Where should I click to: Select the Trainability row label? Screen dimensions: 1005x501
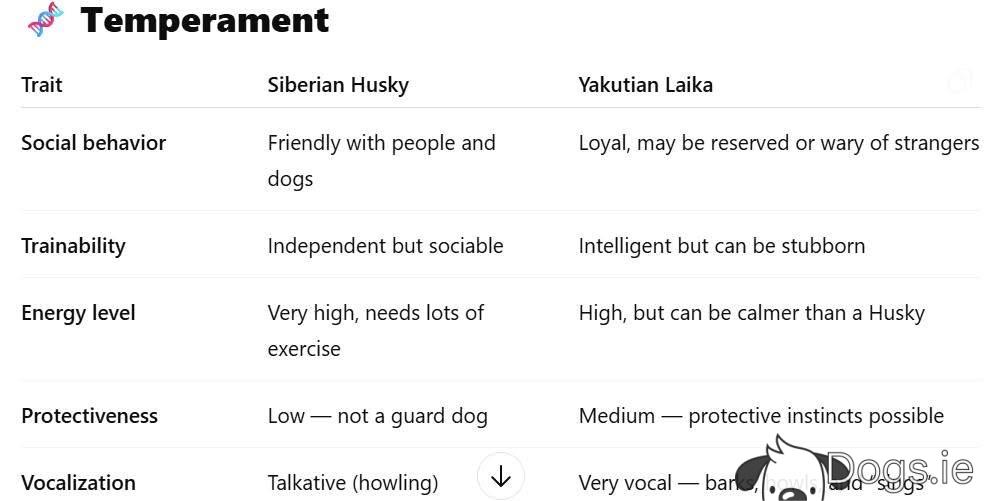[x=73, y=246]
